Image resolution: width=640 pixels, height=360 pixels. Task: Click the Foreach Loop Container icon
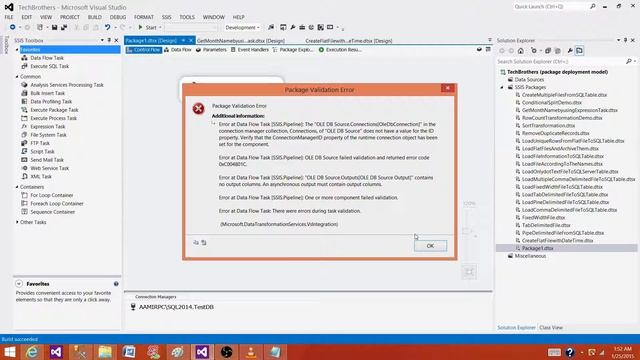(24, 203)
